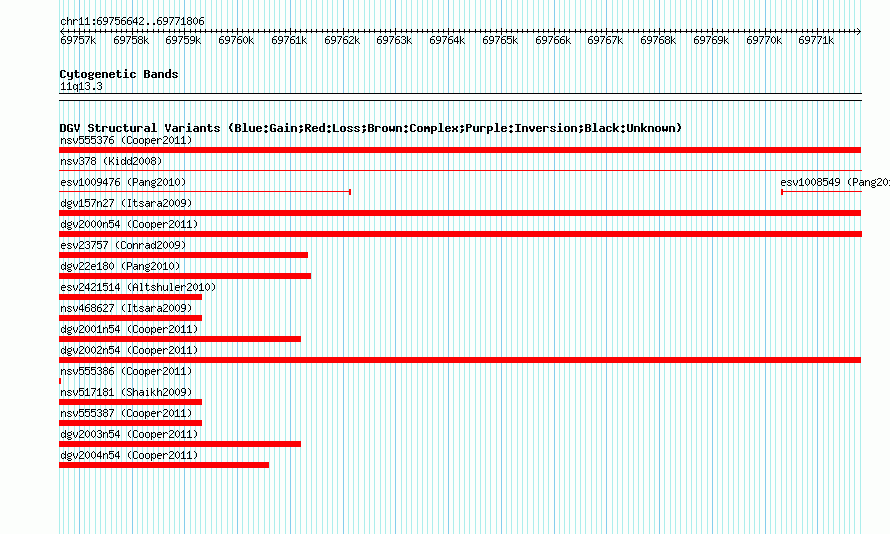Click the 69758k ruler label
The image size is (890, 534).
point(131,40)
